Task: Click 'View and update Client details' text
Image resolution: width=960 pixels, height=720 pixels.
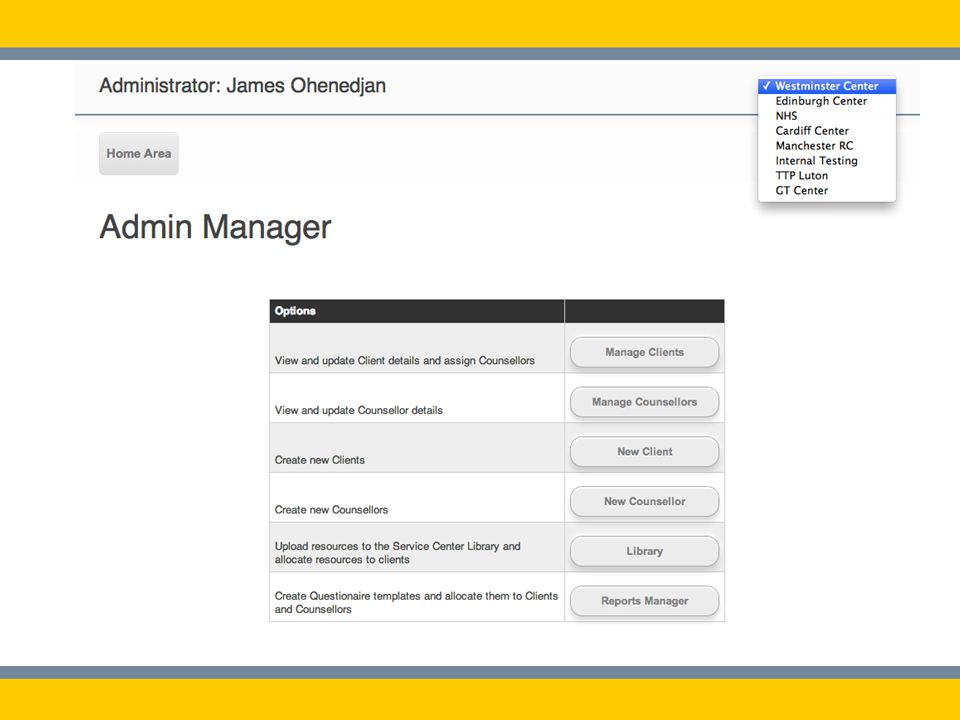Action: point(405,361)
